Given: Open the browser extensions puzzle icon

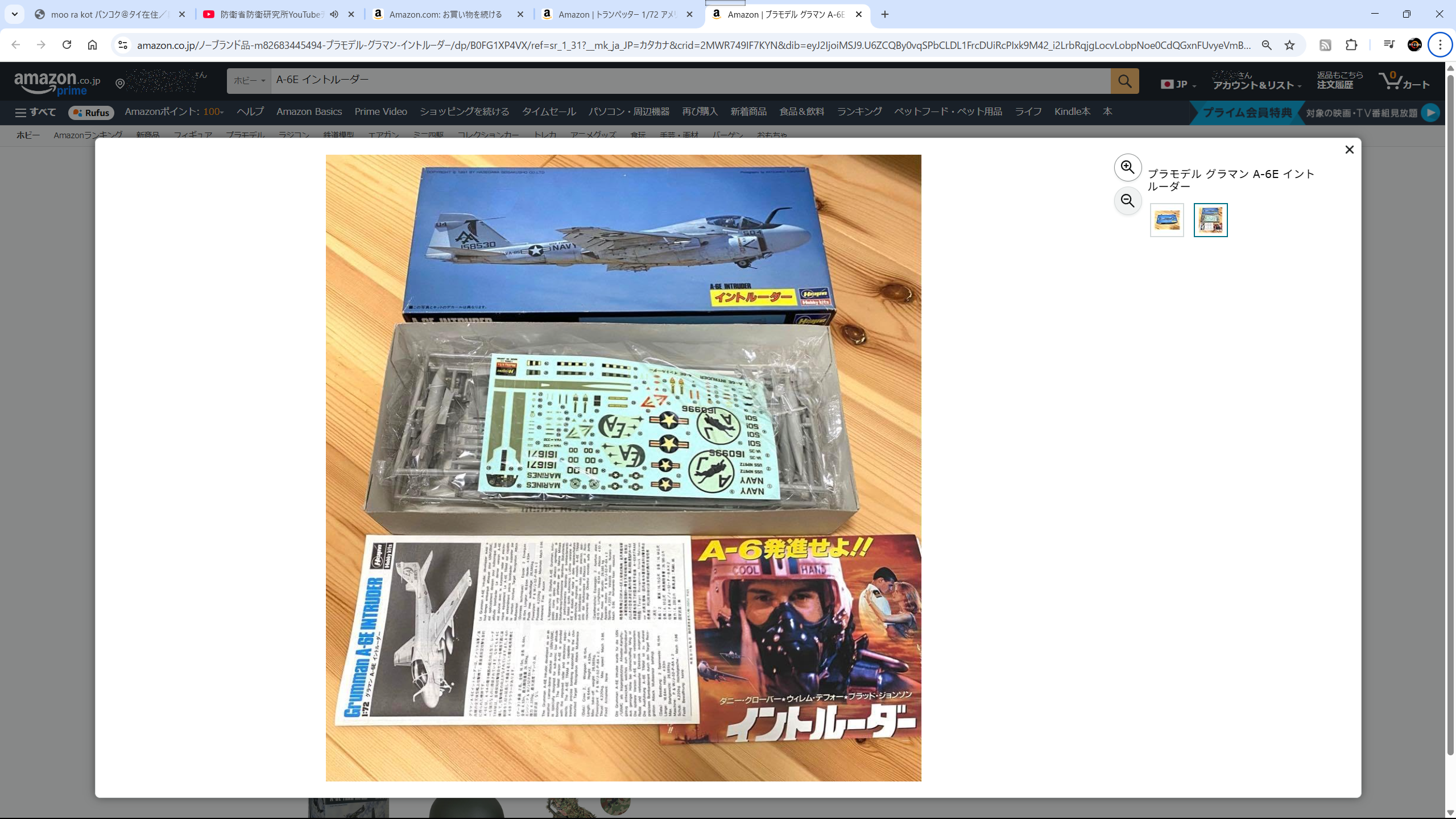Looking at the screenshot, I should click(1351, 45).
